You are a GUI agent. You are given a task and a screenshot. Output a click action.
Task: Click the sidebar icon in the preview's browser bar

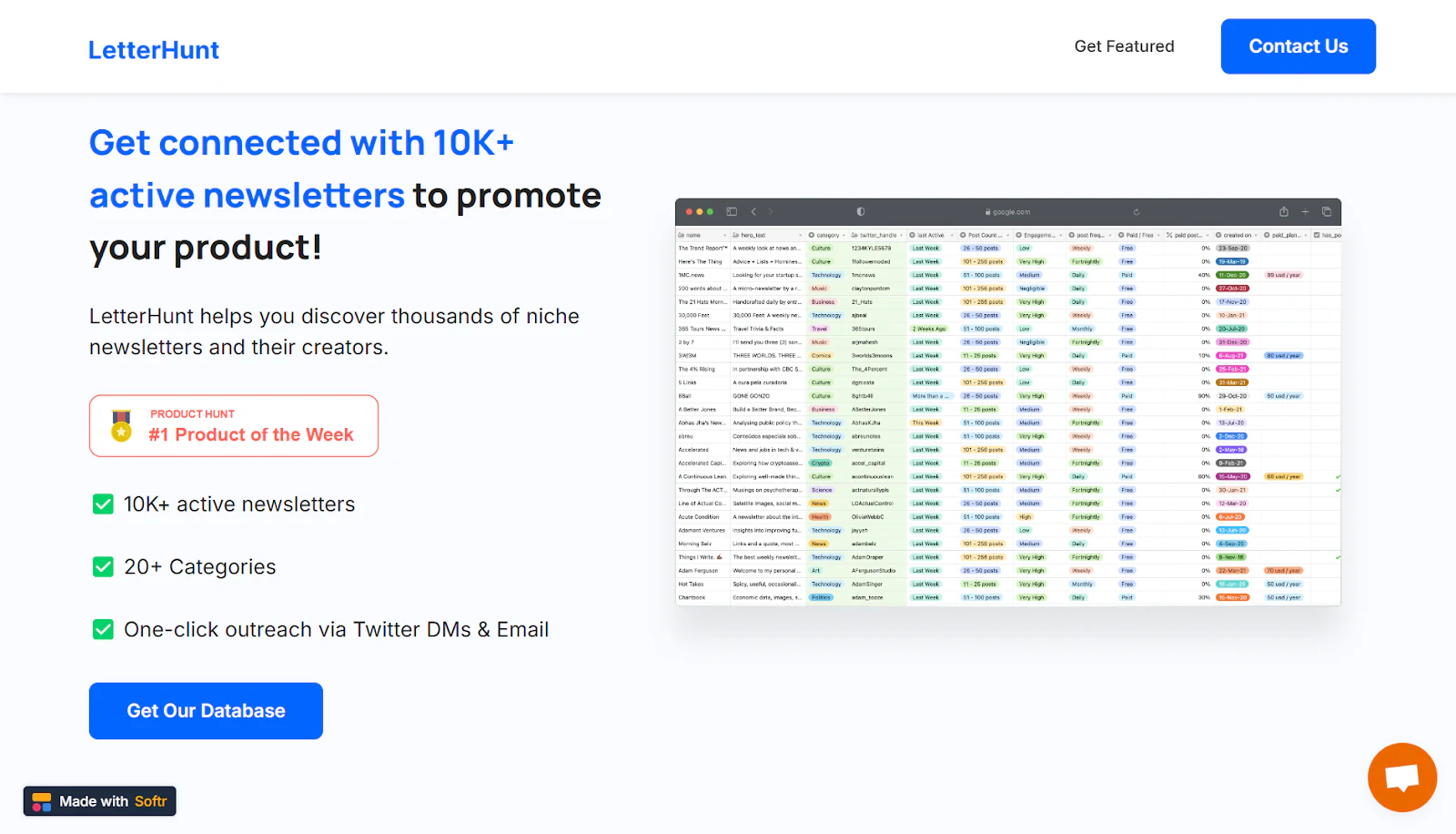click(x=732, y=211)
